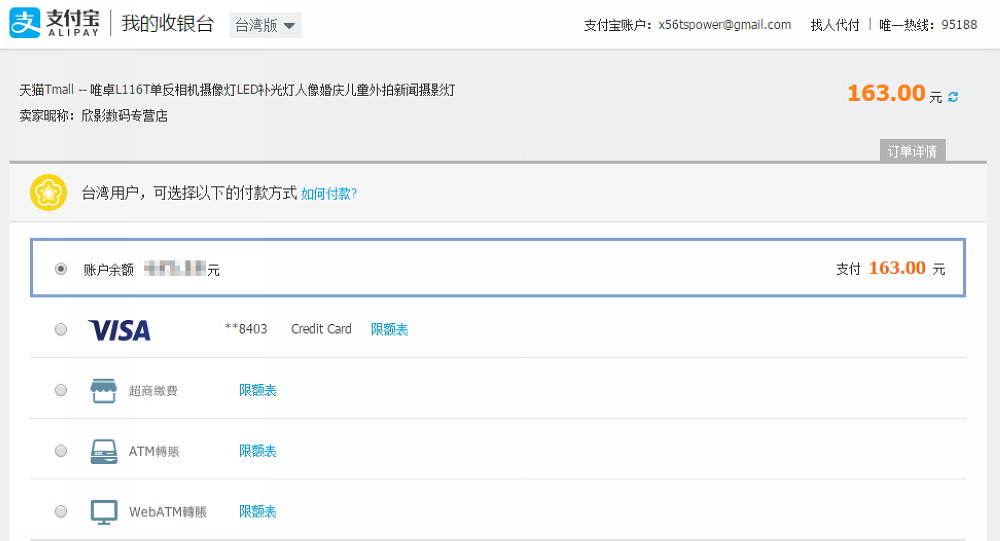
Task: Click the hotline number 95188
Action: point(959,25)
